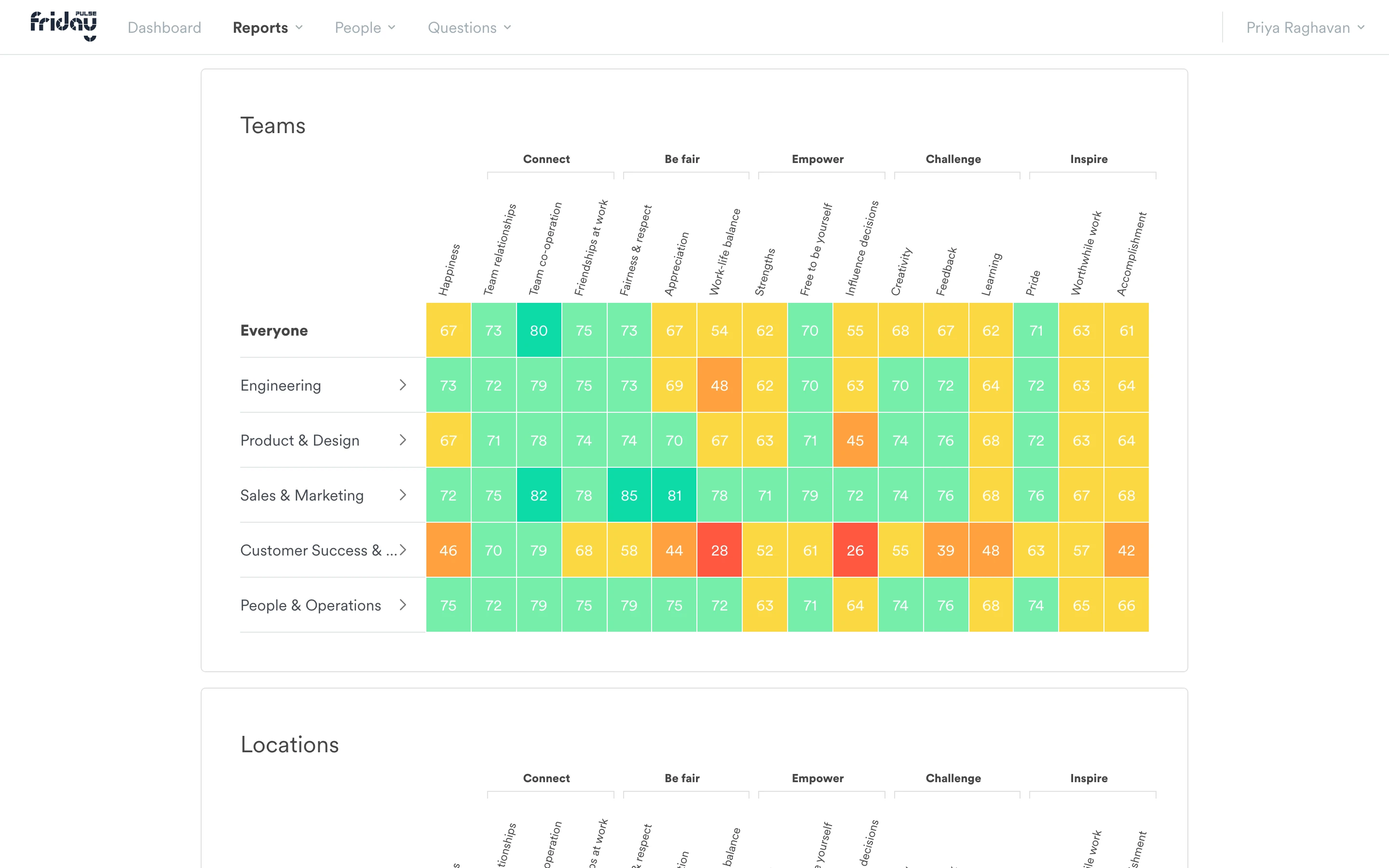Click Engineering Work-life balance score 48

click(719, 385)
